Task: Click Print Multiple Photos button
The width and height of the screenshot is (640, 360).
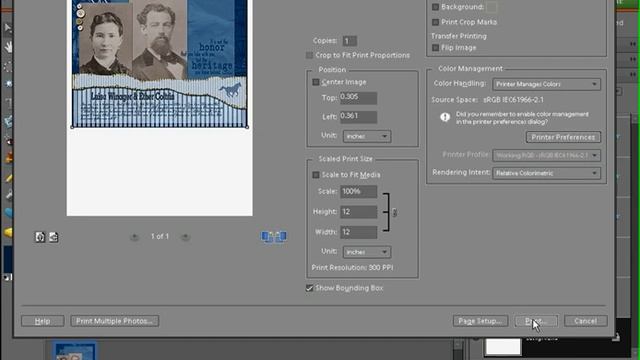Action: click(115, 321)
